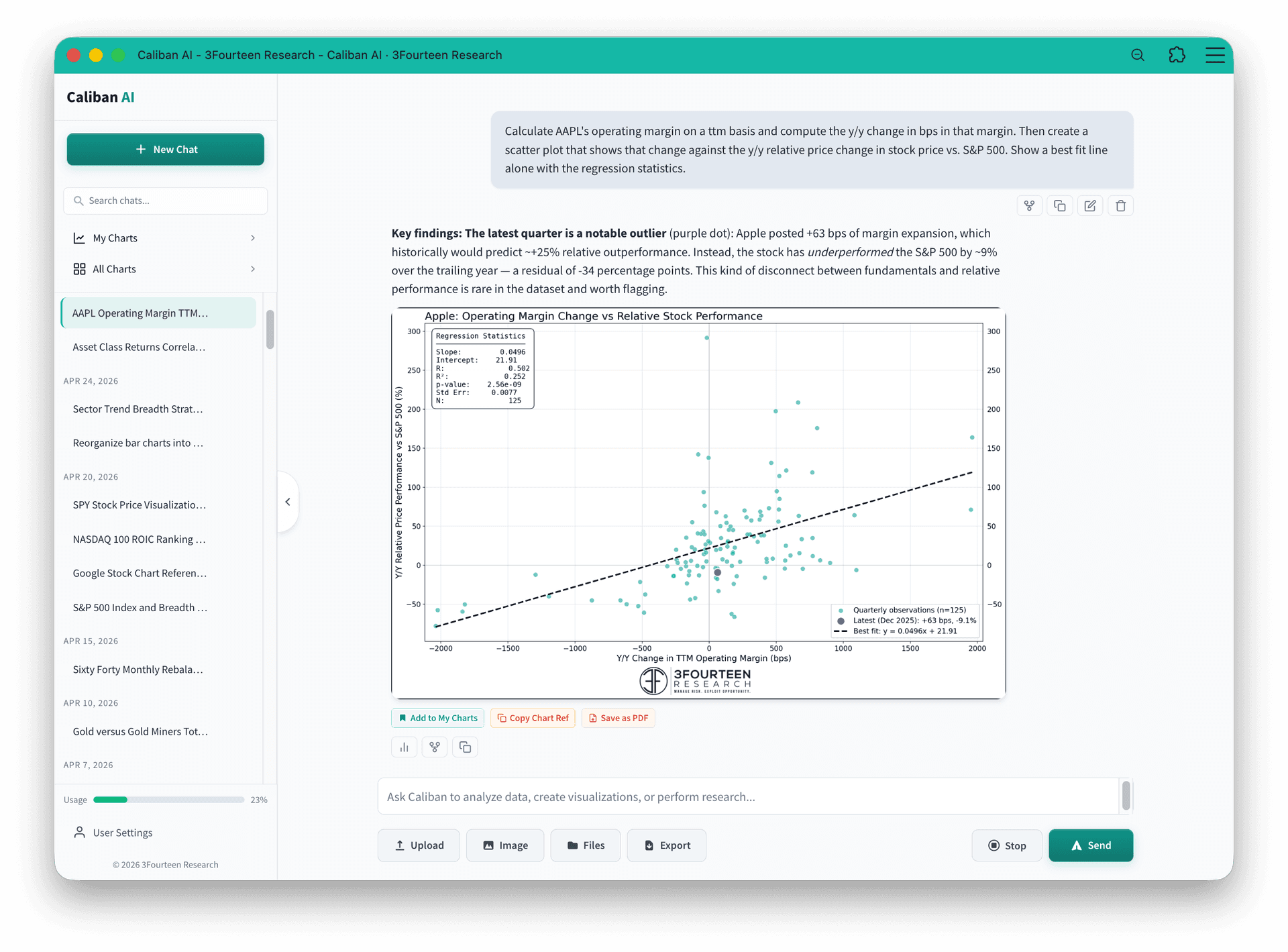
Task: Click the © 2026 3Fourteen Research footer
Action: click(166, 865)
